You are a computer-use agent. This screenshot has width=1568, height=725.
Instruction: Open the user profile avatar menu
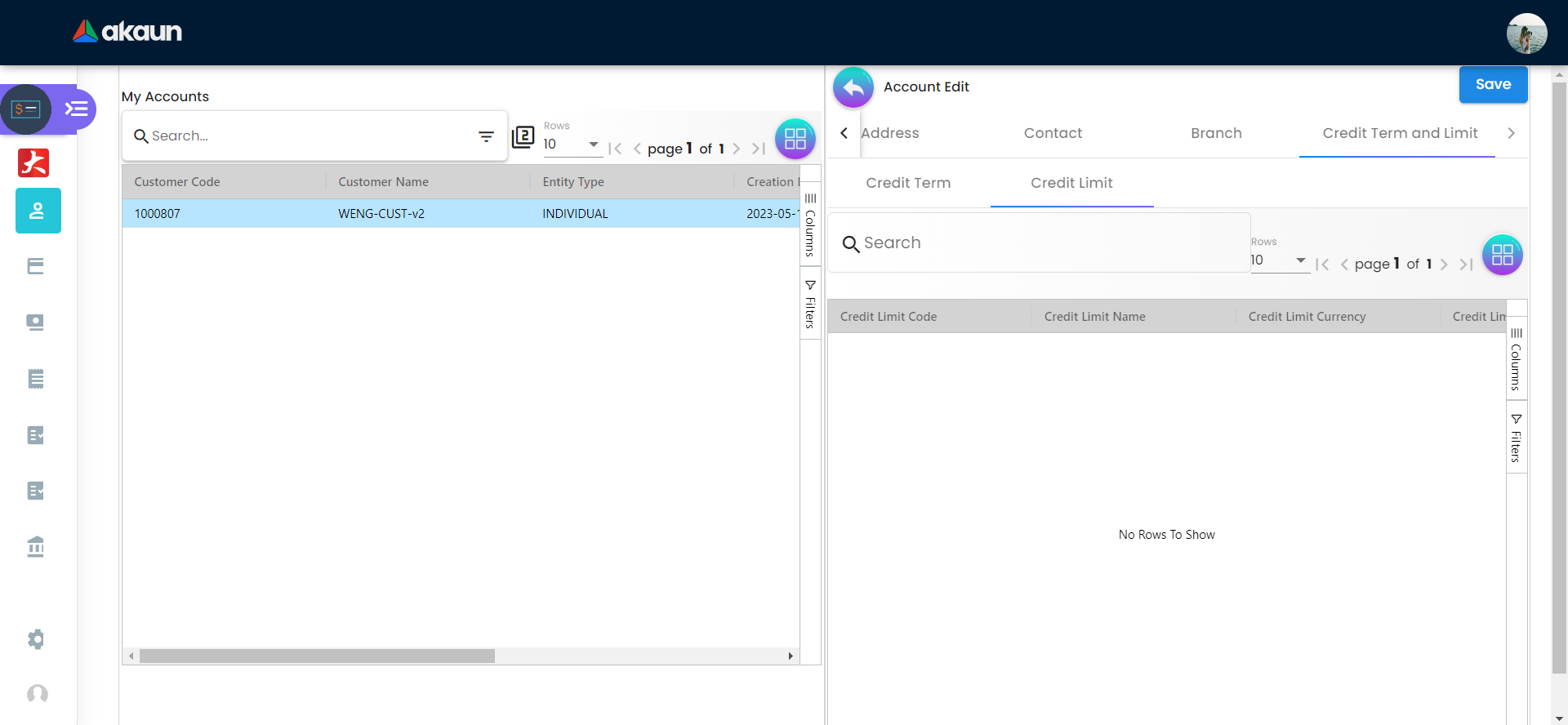point(1526,33)
